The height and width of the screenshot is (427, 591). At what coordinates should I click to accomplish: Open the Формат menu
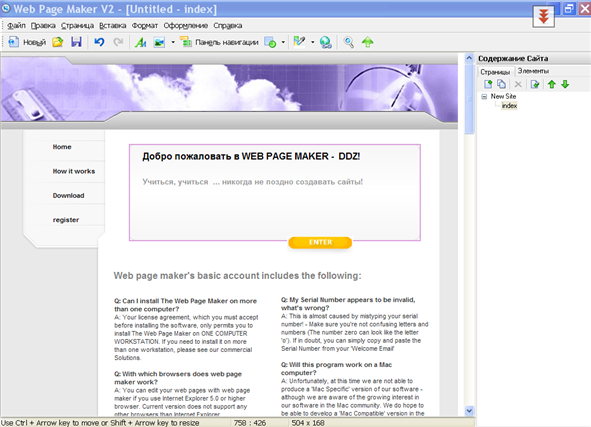tap(145, 26)
